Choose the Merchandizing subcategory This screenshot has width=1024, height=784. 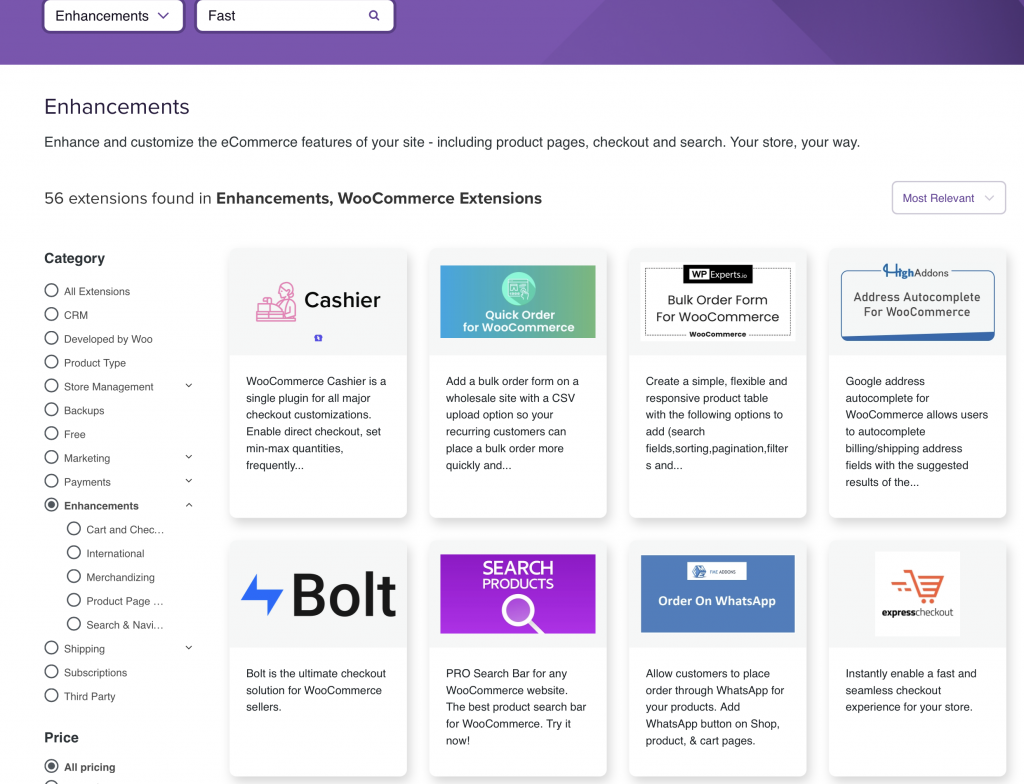tap(74, 576)
